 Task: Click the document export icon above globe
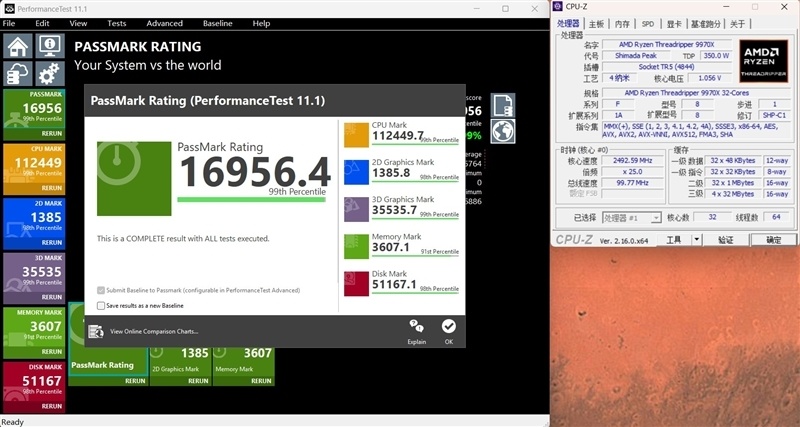(503, 106)
